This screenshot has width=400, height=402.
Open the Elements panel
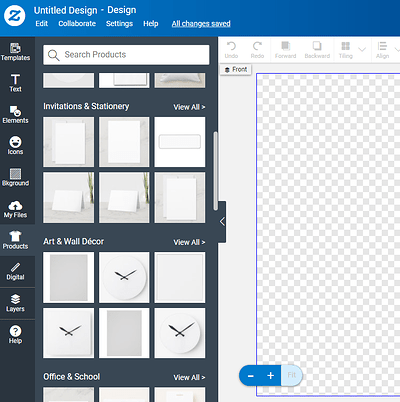click(x=15, y=114)
